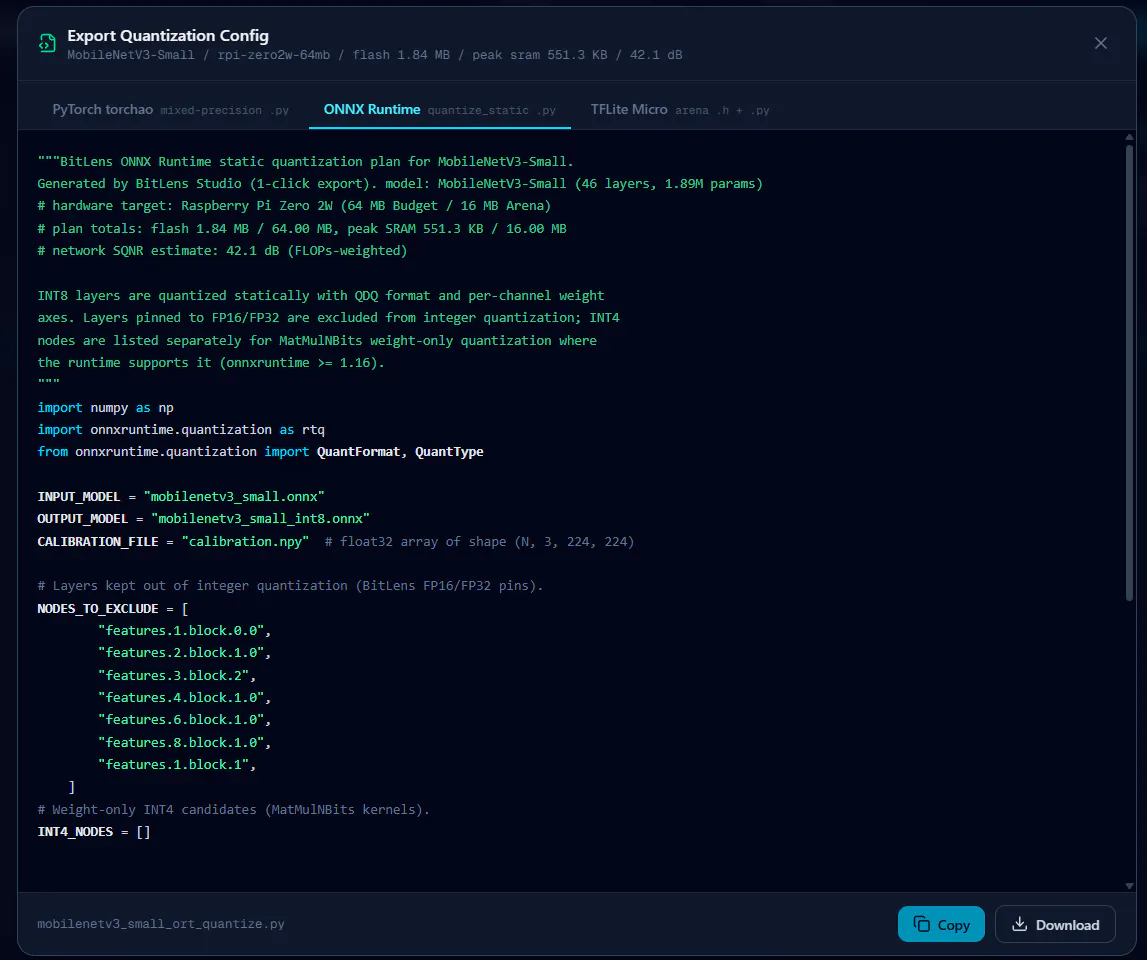Click the scrollbar up arrow

click(1129, 137)
